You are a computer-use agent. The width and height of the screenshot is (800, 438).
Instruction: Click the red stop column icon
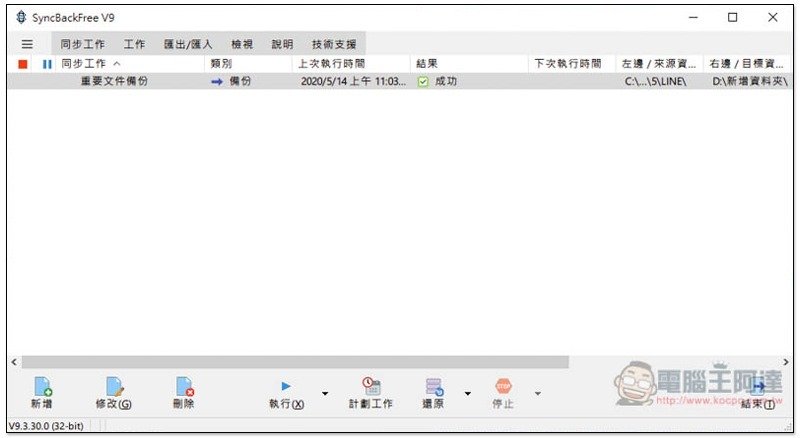(22, 64)
